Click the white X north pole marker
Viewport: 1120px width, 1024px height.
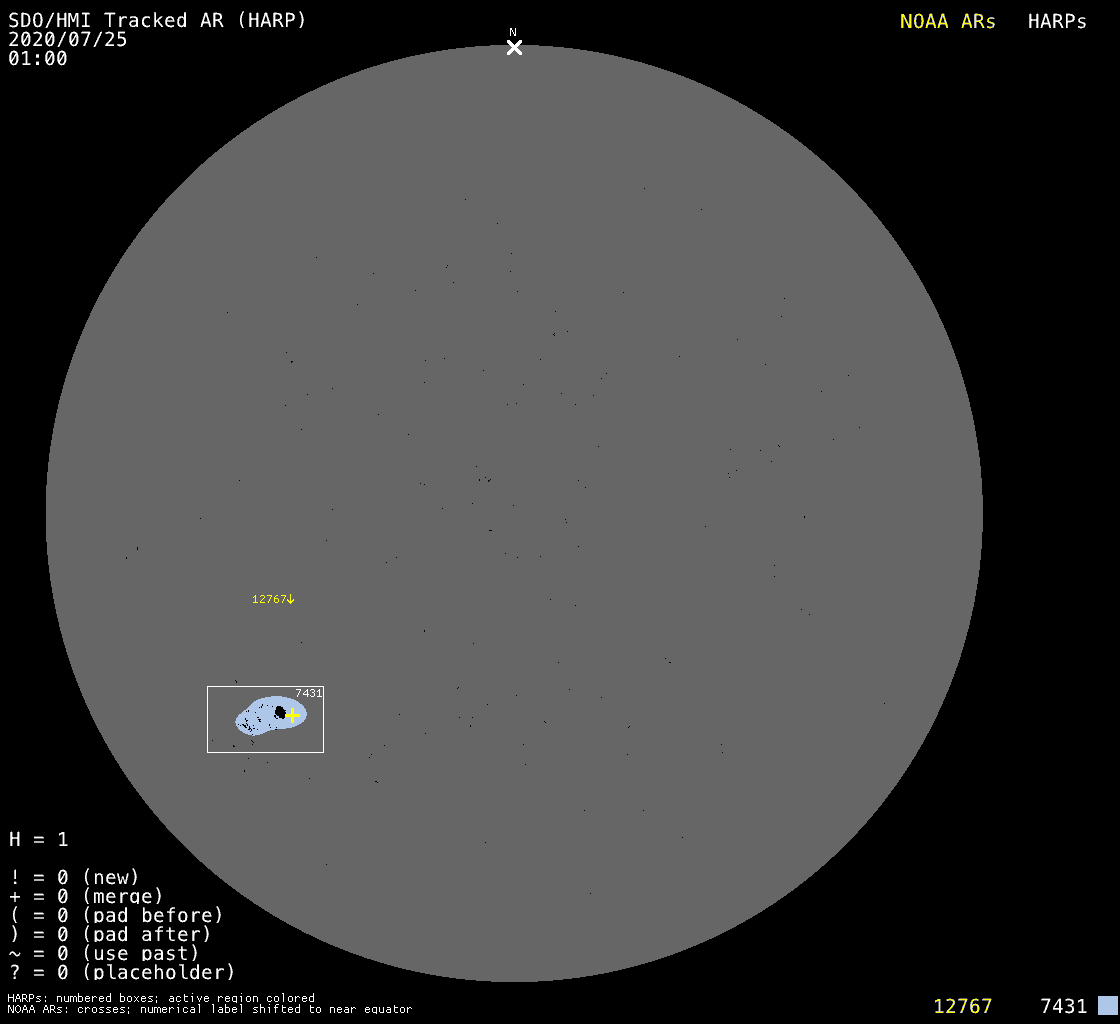[x=514, y=47]
